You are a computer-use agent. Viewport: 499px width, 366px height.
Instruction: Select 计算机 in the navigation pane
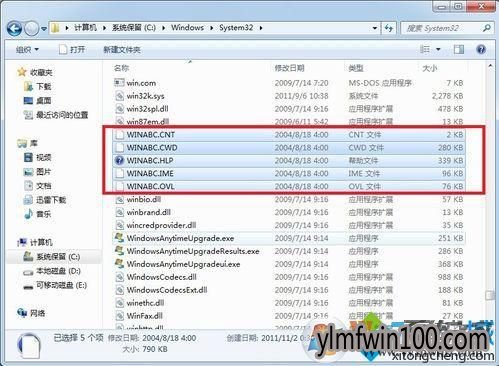(41, 242)
